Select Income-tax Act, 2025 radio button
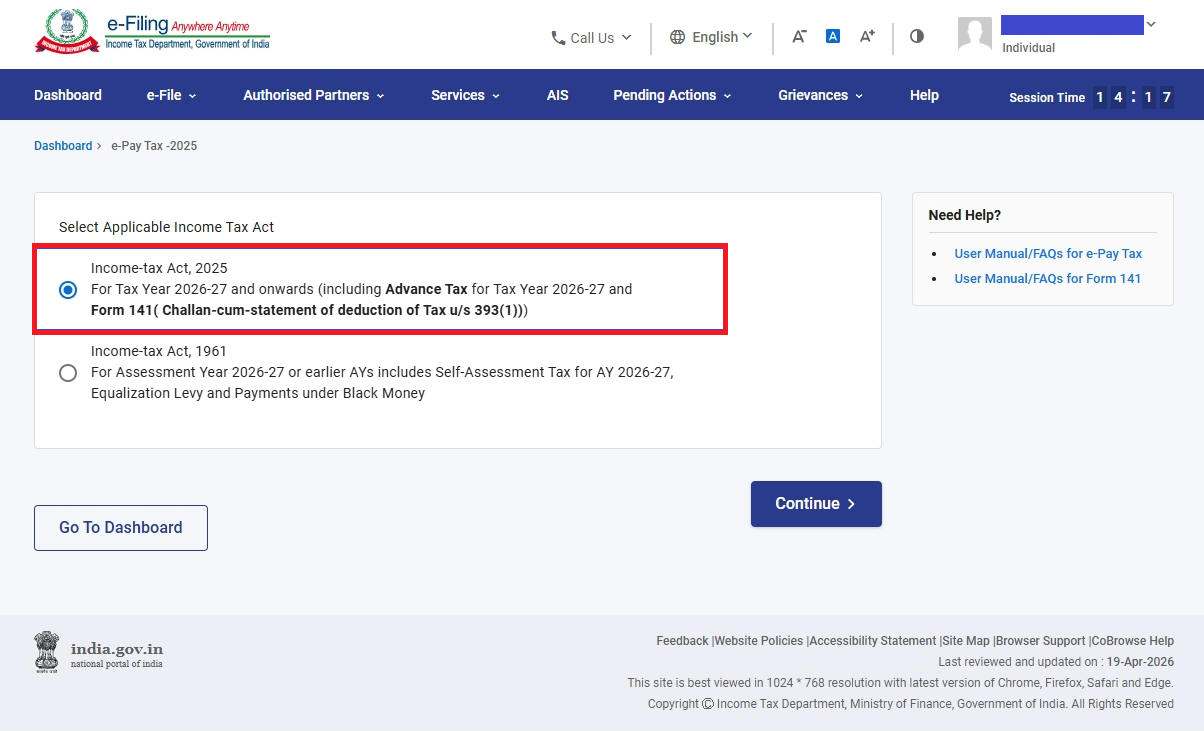 (x=68, y=290)
